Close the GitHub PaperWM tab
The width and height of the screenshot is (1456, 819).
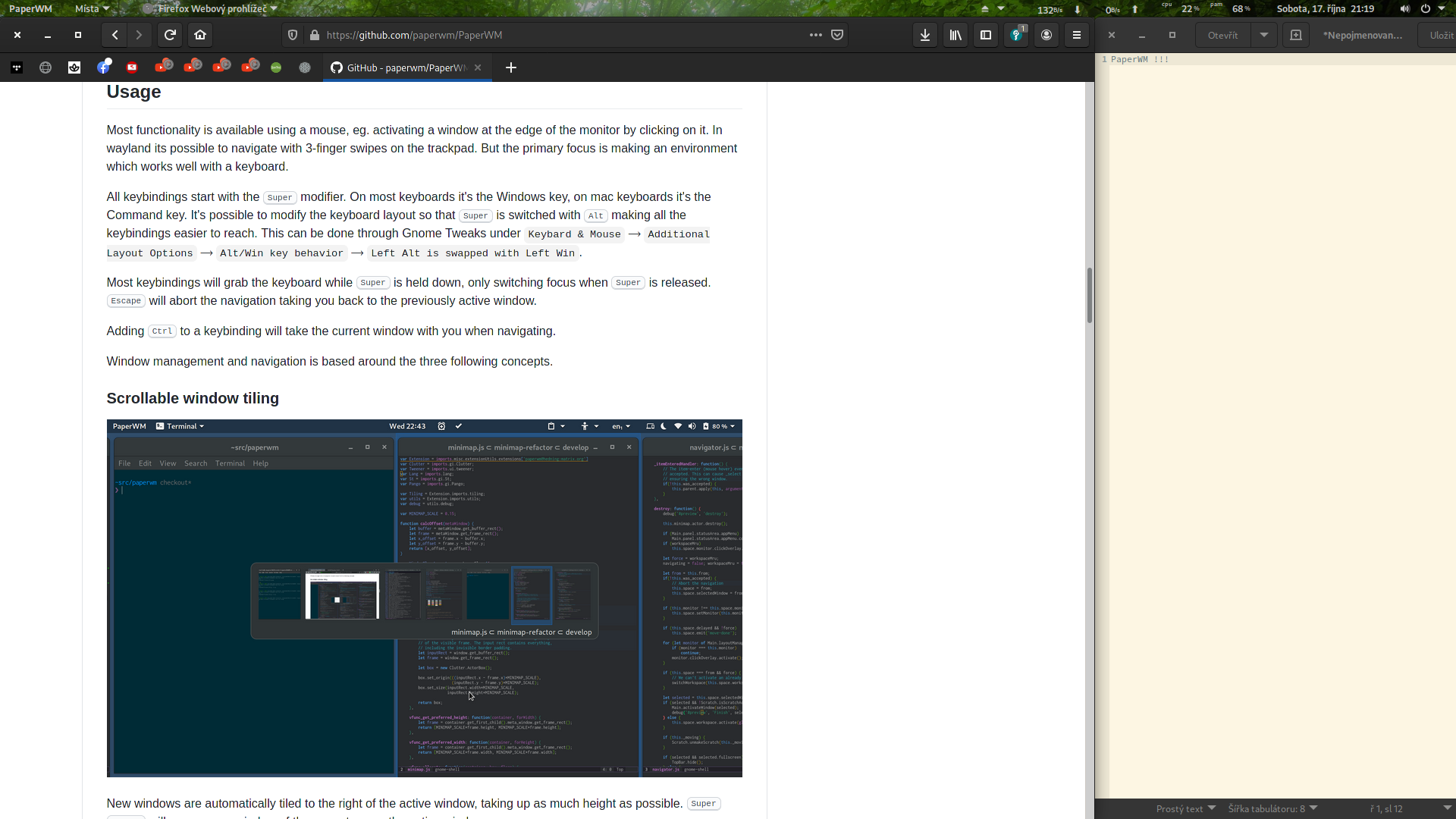478,67
